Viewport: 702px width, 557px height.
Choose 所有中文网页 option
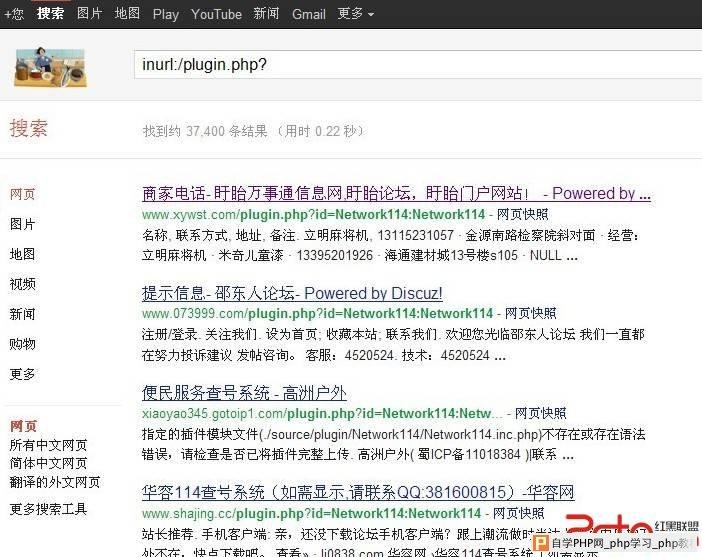point(48,445)
